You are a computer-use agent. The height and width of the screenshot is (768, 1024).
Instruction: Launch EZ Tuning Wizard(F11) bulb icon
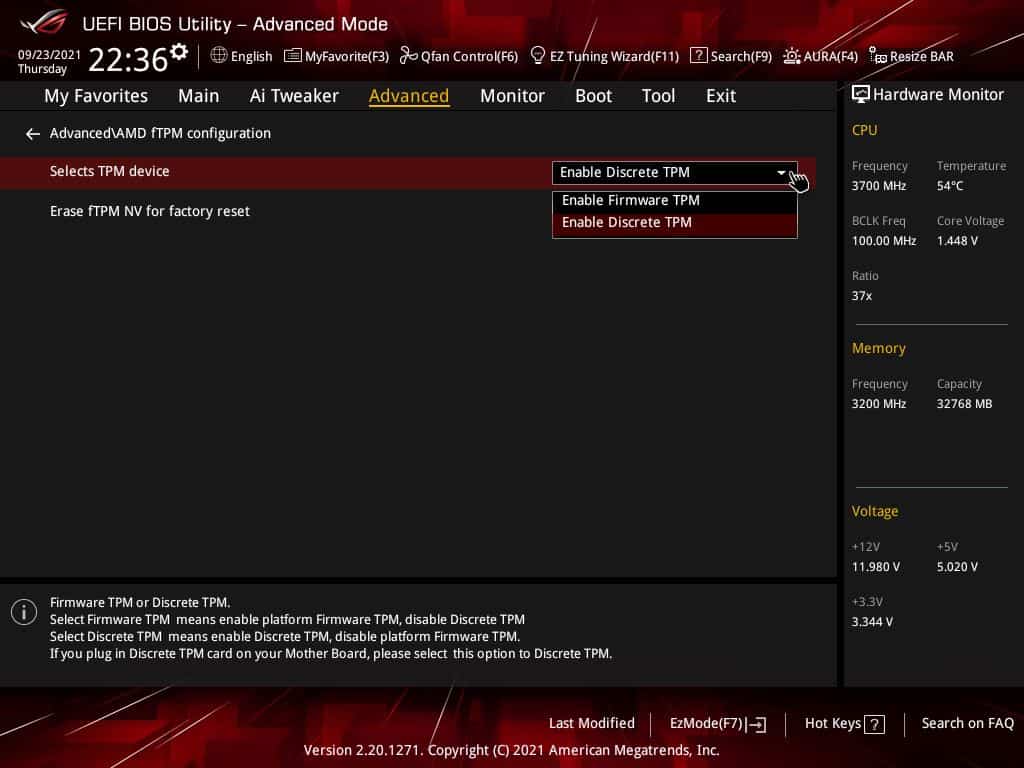tap(537, 56)
